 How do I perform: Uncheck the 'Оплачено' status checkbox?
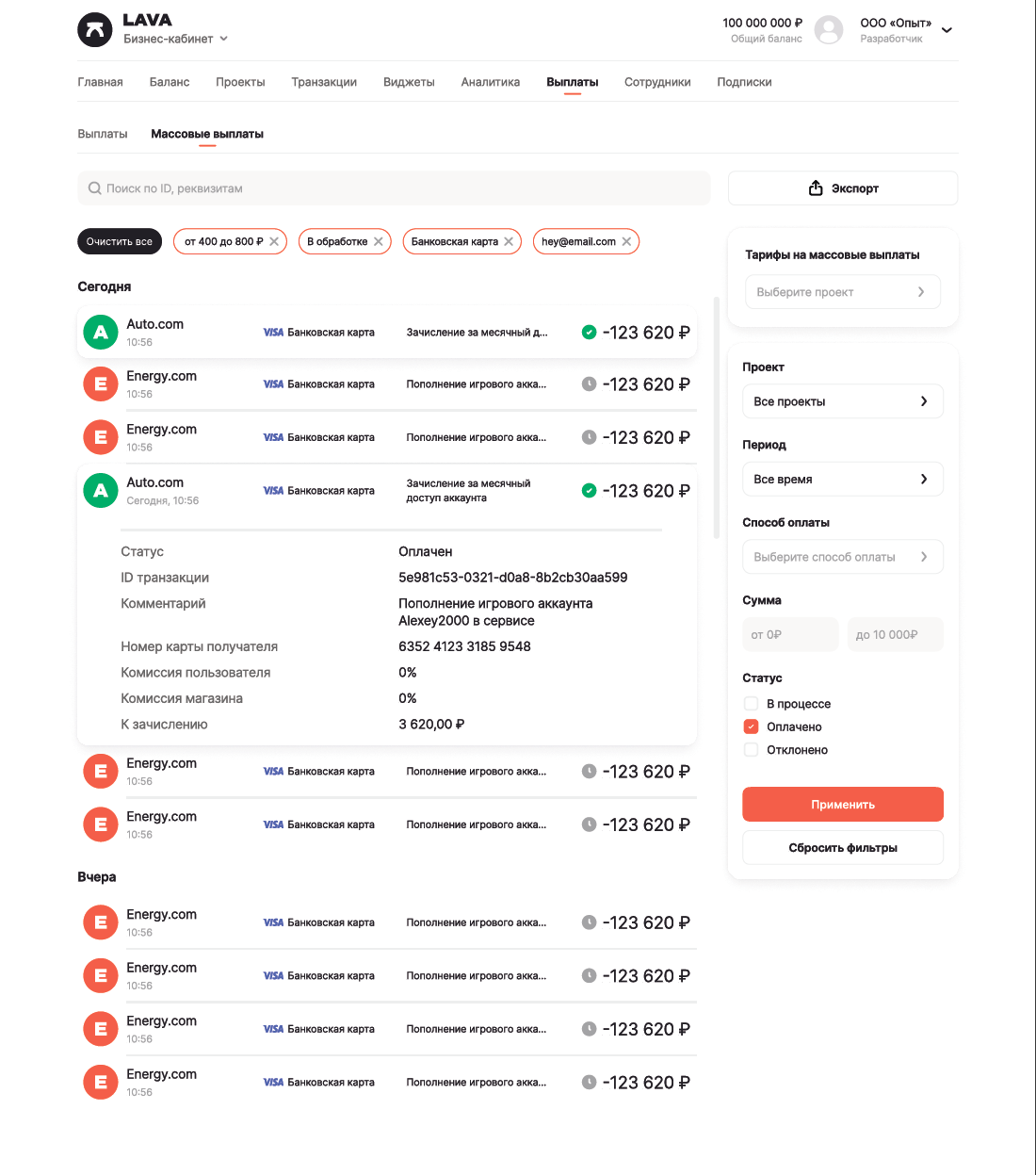coord(751,726)
